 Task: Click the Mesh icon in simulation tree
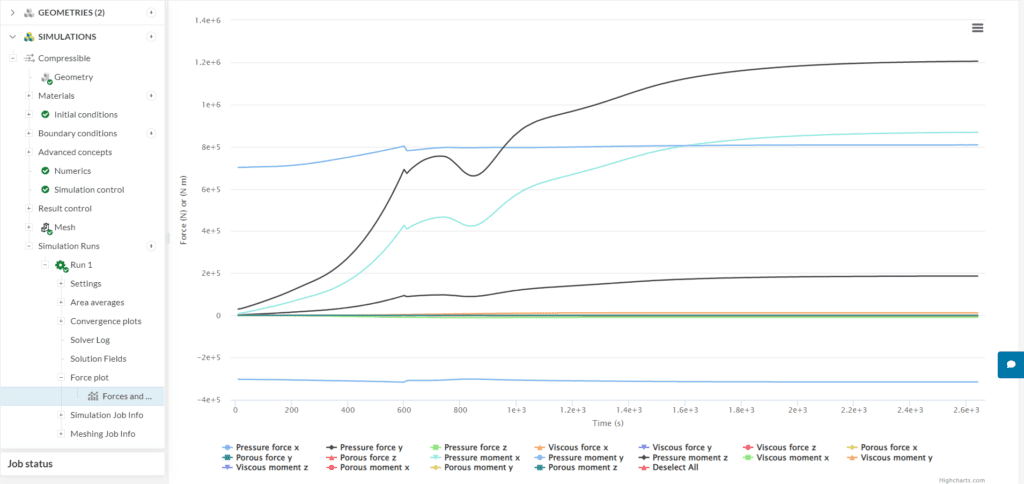(46, 227)
